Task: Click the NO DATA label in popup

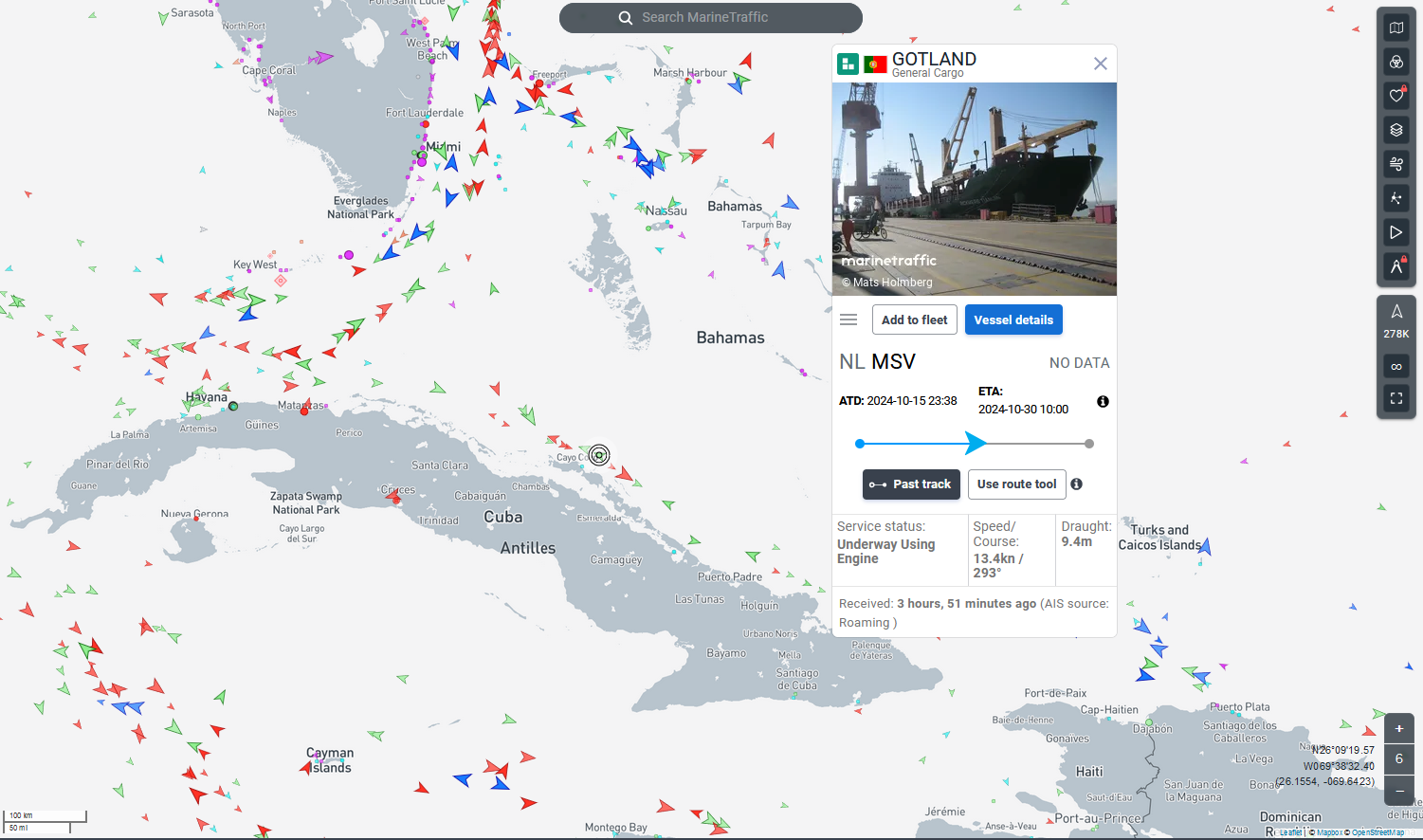Action: [x=1079, y=363]
